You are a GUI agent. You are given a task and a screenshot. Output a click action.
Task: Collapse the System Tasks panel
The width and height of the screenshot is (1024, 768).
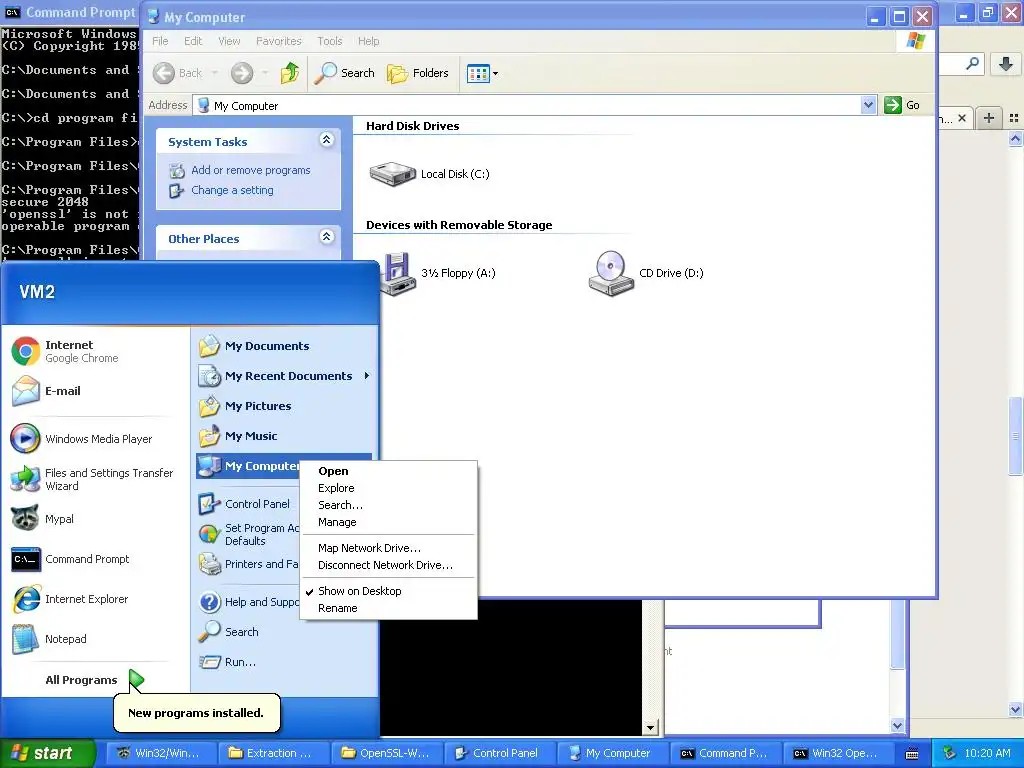coord(327,140)
